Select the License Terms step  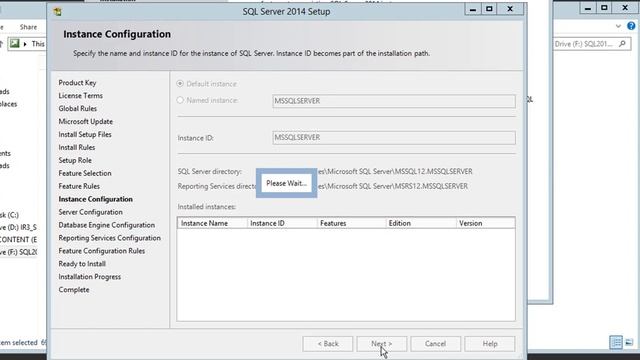click(x=80, y=96)
